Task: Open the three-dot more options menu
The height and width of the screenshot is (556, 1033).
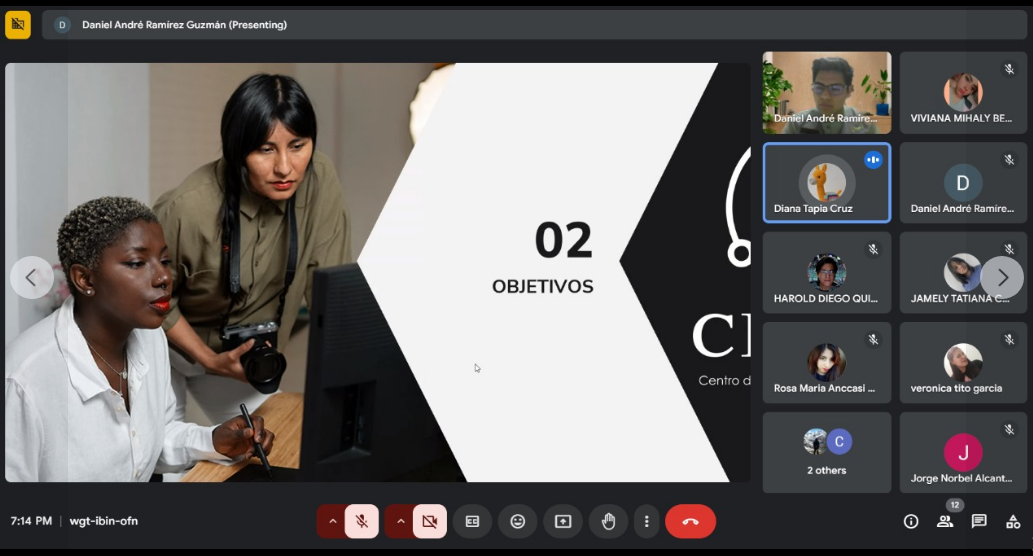Action: [647, 521]
